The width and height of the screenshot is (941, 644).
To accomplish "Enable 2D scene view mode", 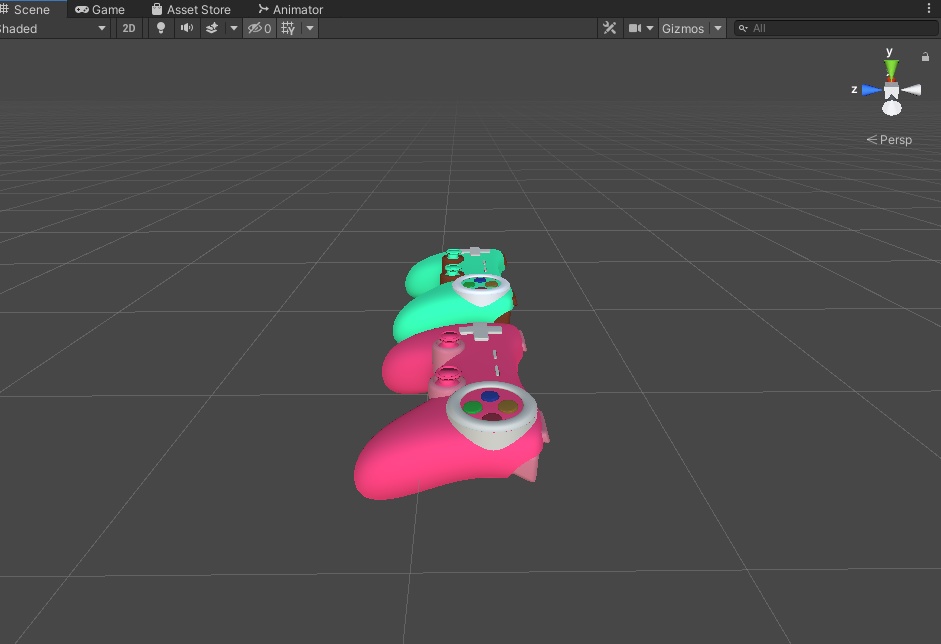I will [x=128, y=28].
